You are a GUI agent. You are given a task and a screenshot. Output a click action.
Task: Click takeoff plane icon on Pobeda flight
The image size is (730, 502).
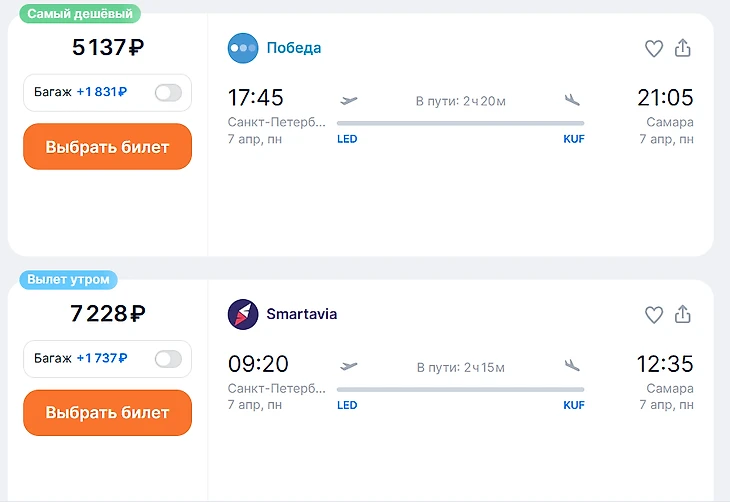349,100
